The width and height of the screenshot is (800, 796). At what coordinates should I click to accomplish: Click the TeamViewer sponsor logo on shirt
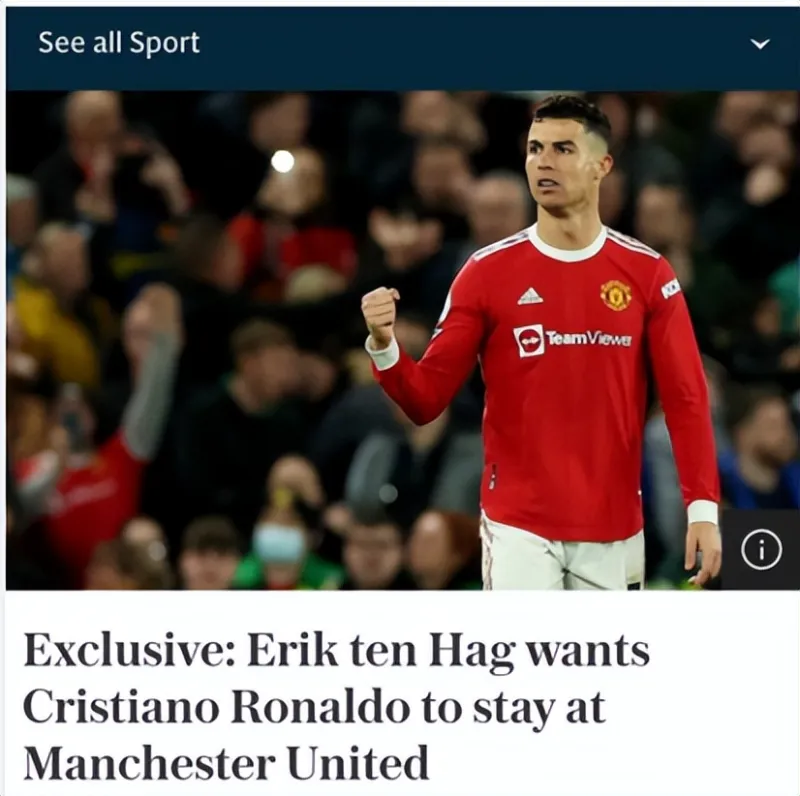click(572, 339)
